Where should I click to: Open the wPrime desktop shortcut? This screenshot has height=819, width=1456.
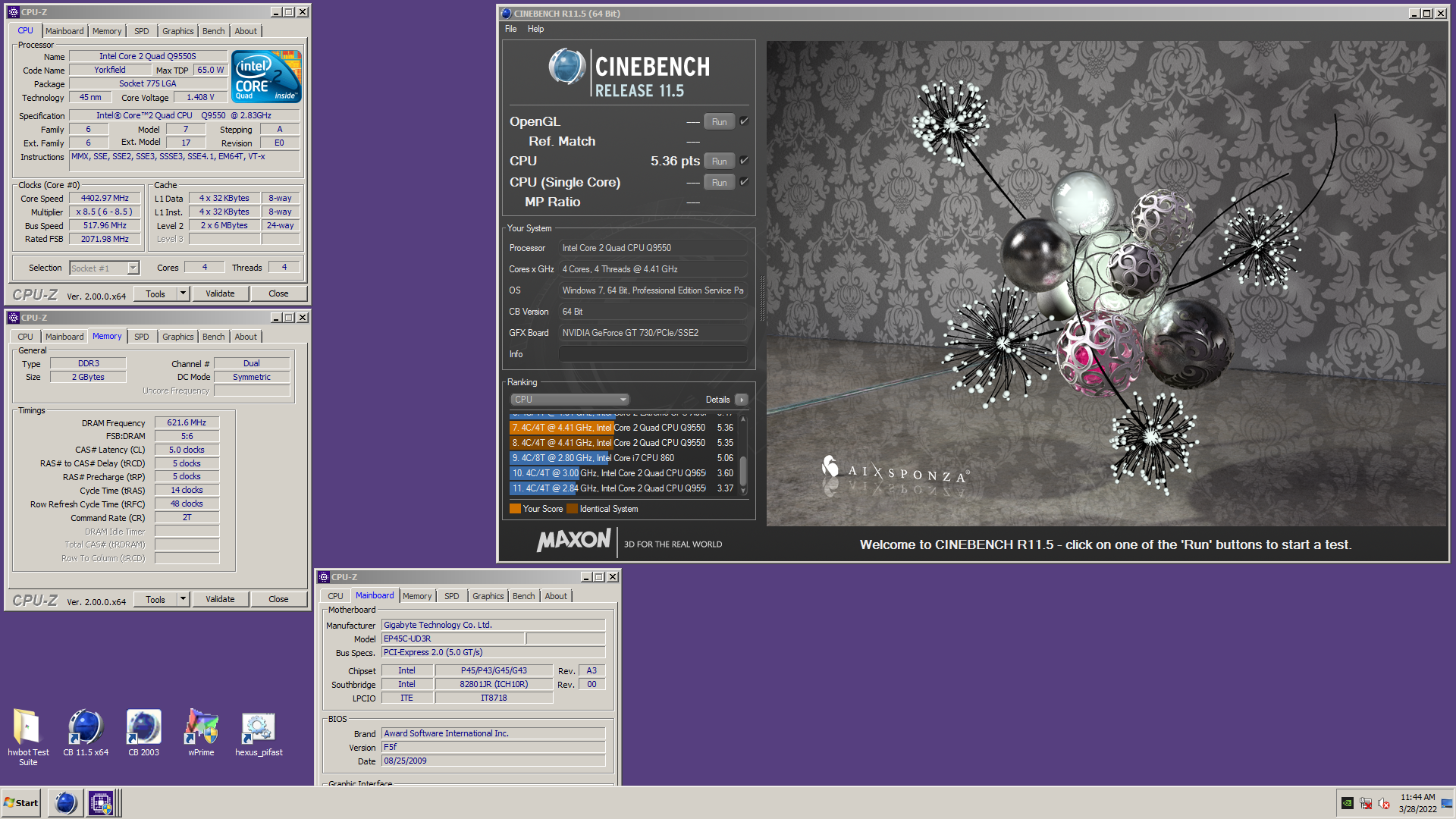(201, 728)
